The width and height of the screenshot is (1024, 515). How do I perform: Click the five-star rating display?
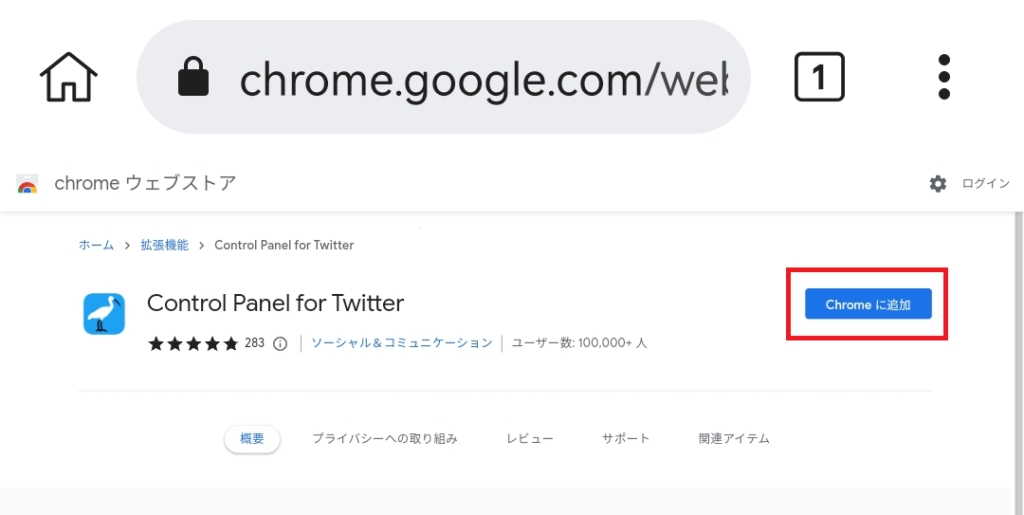193,343
